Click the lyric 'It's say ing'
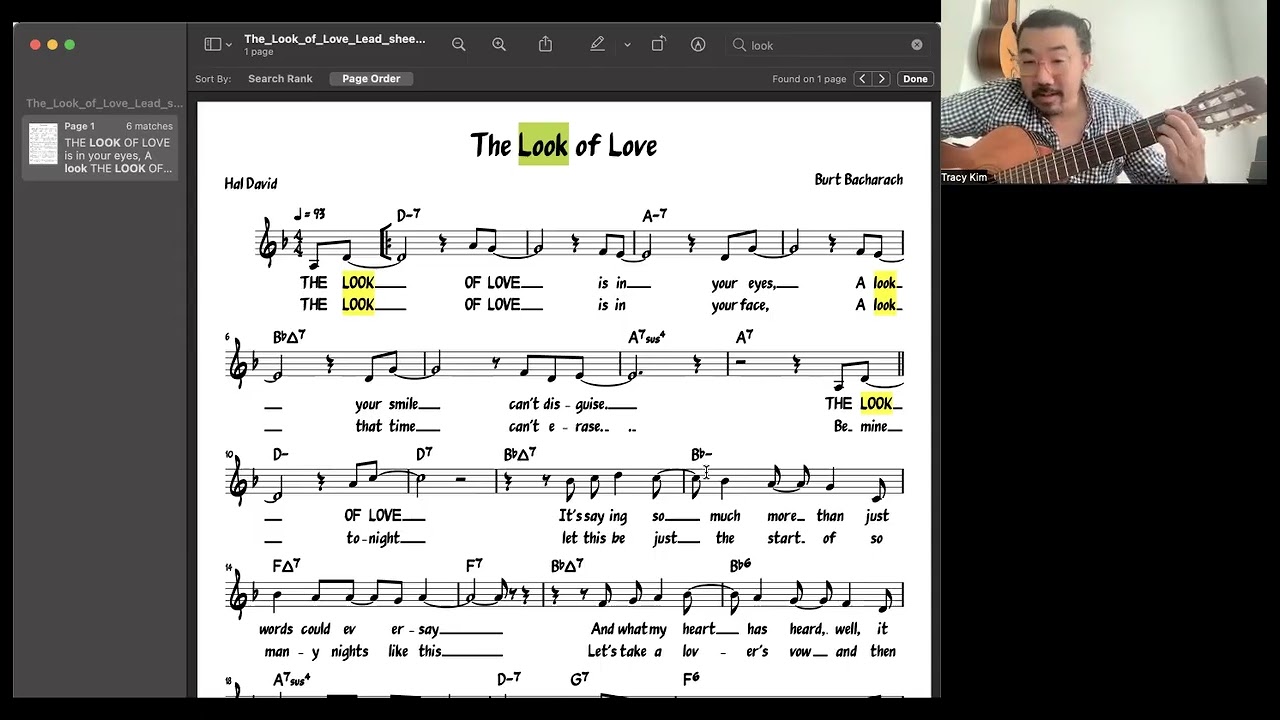This screenshot has width=1280, height=720. 593,516
